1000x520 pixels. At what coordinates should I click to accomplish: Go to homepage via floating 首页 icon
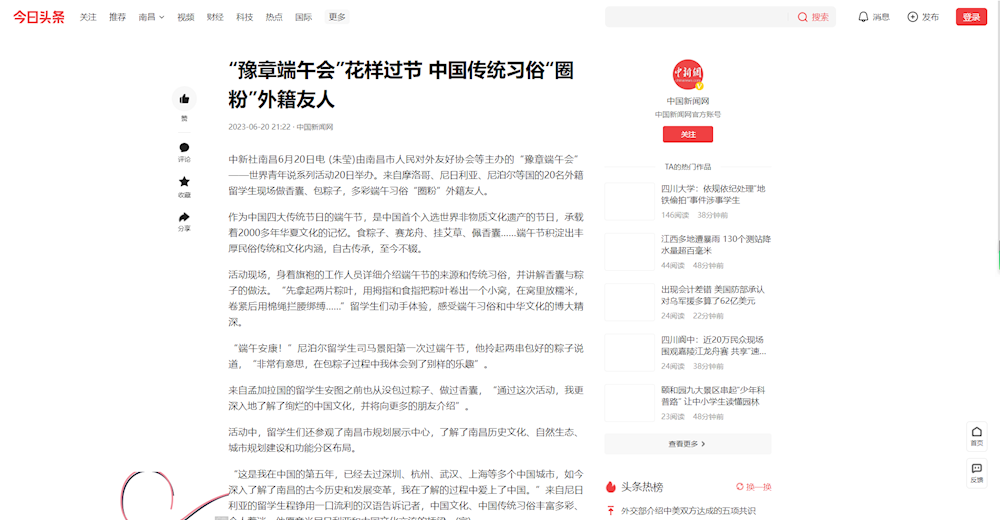tap(976, 432)
